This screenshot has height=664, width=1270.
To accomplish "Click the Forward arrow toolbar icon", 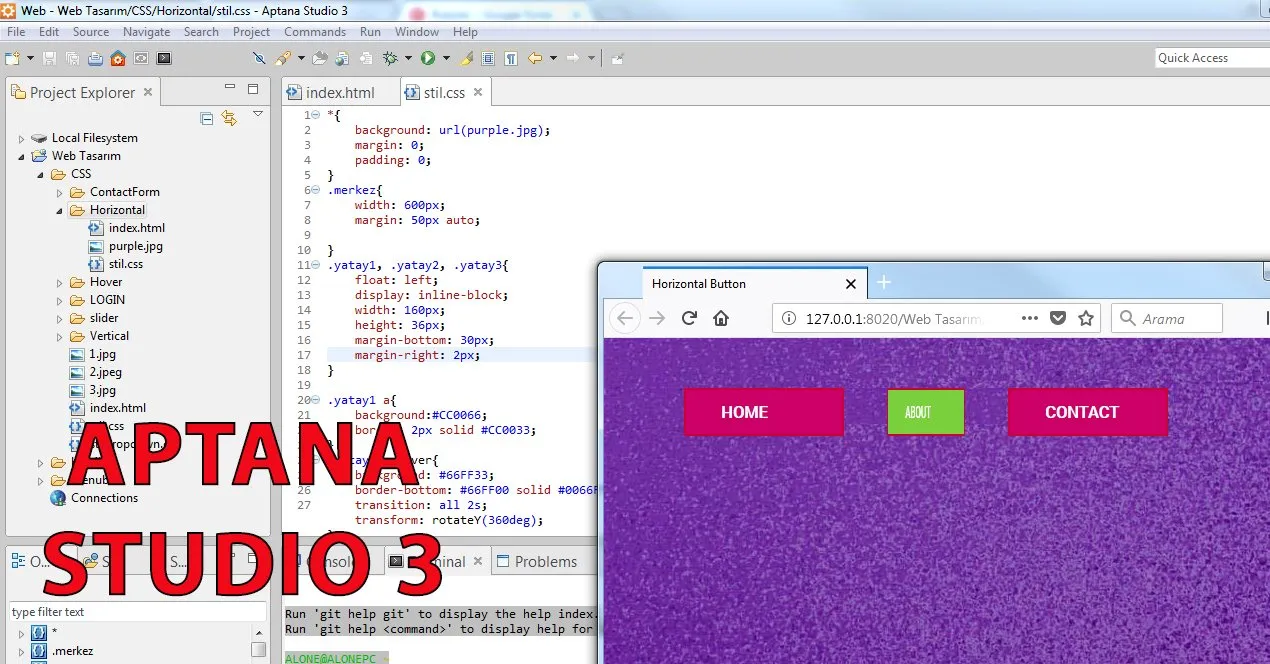I will click(x=573, y=58).
